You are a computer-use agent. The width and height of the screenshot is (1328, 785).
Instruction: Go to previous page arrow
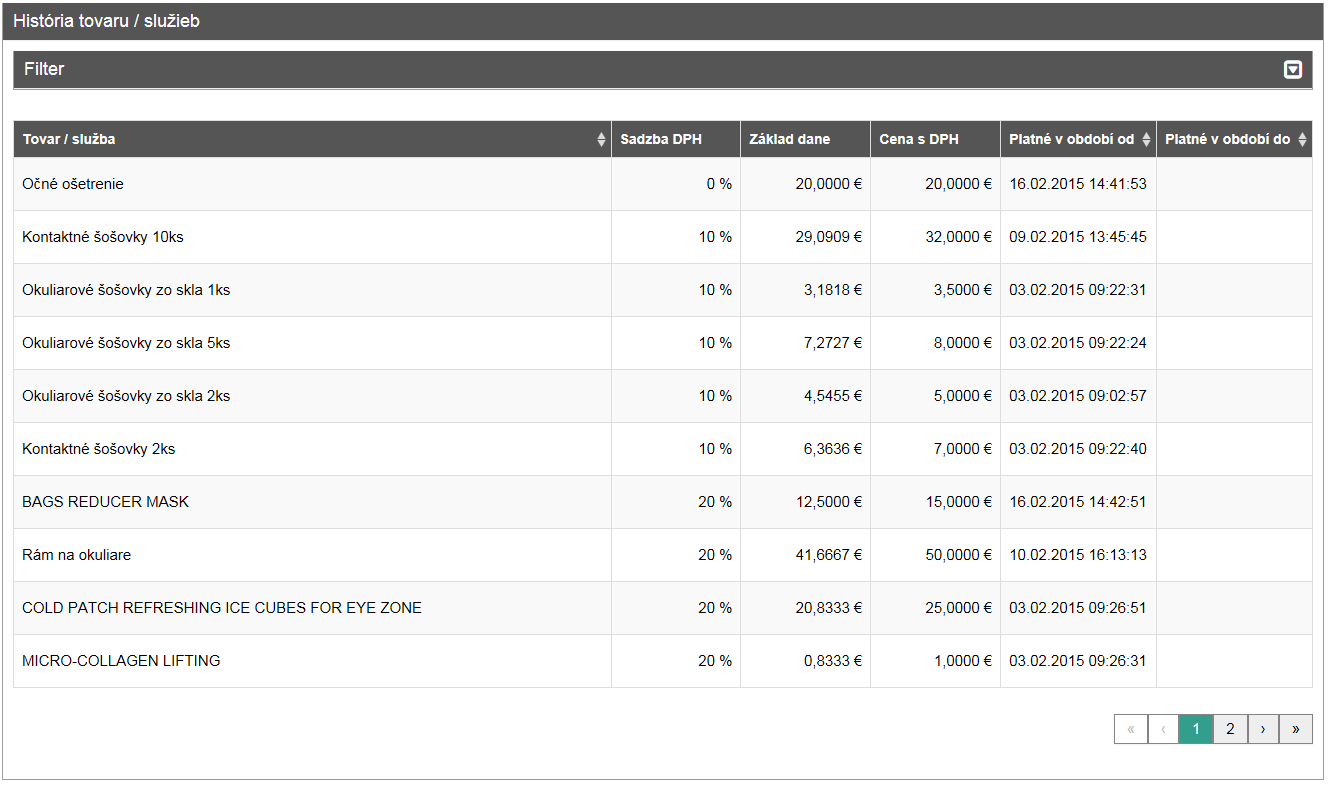1164,729
